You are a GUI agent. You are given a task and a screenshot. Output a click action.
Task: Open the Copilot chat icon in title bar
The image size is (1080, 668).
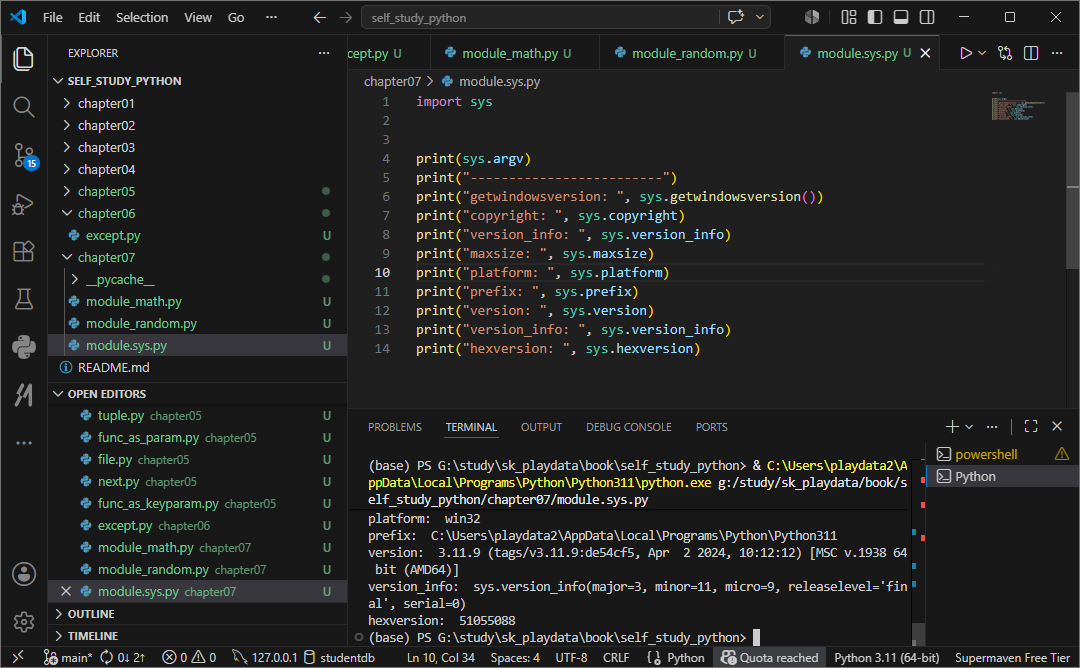pyautogui.click(x=736, y=17)
